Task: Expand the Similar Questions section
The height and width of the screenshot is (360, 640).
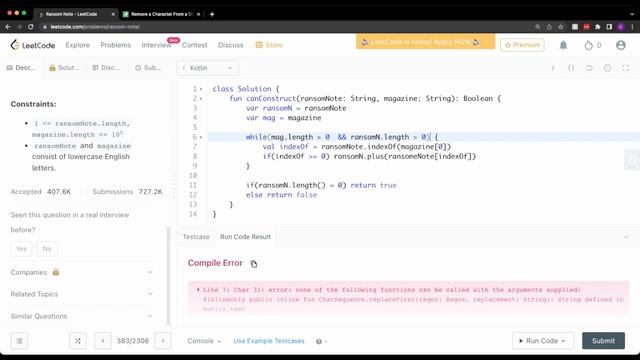Action: pyautogui.click(x=82, y=316)
